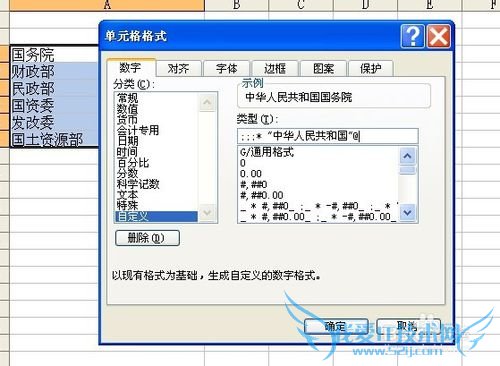The image size is (500, 366).
Task: Choose the 特殊 category
Action: point(156,205)
